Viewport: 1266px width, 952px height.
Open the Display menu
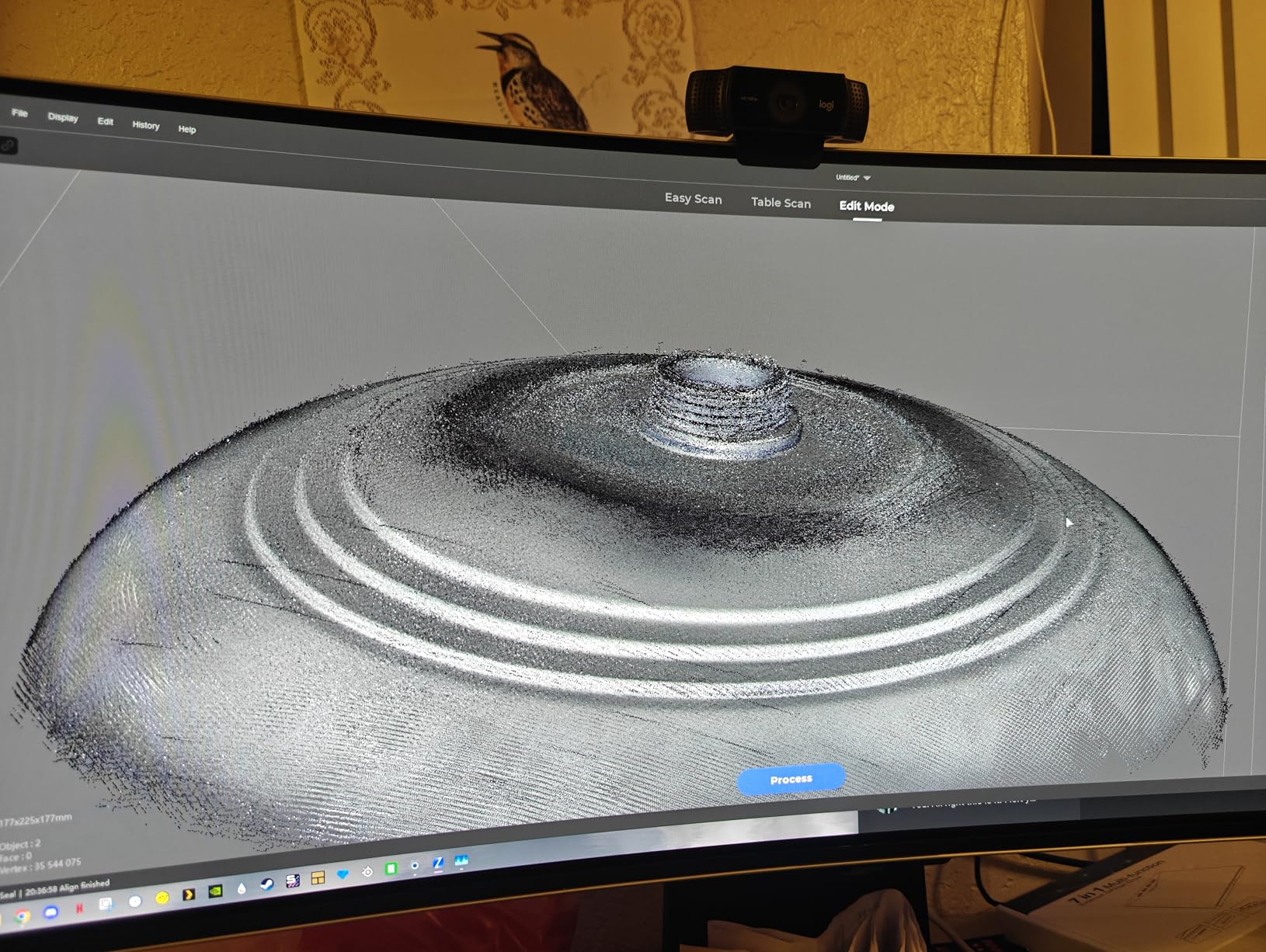[63, 117]
